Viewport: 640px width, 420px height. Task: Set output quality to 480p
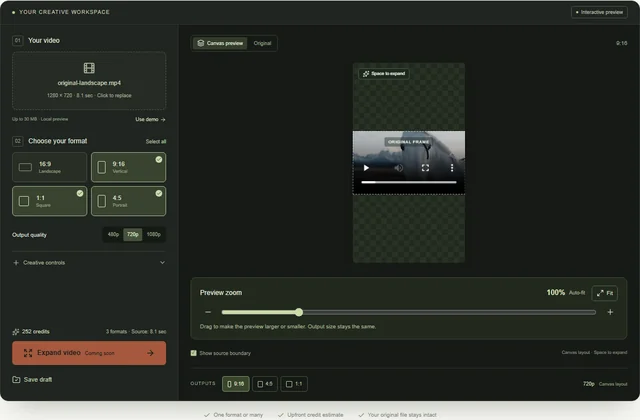pyautogui.click(x=113, y=234)
